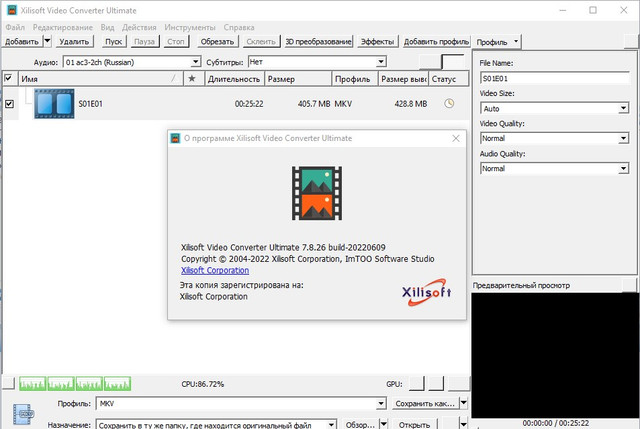Click the clock status icon for S01E01
This screenshot has height=429, width=640.
[x=449, y=103]
